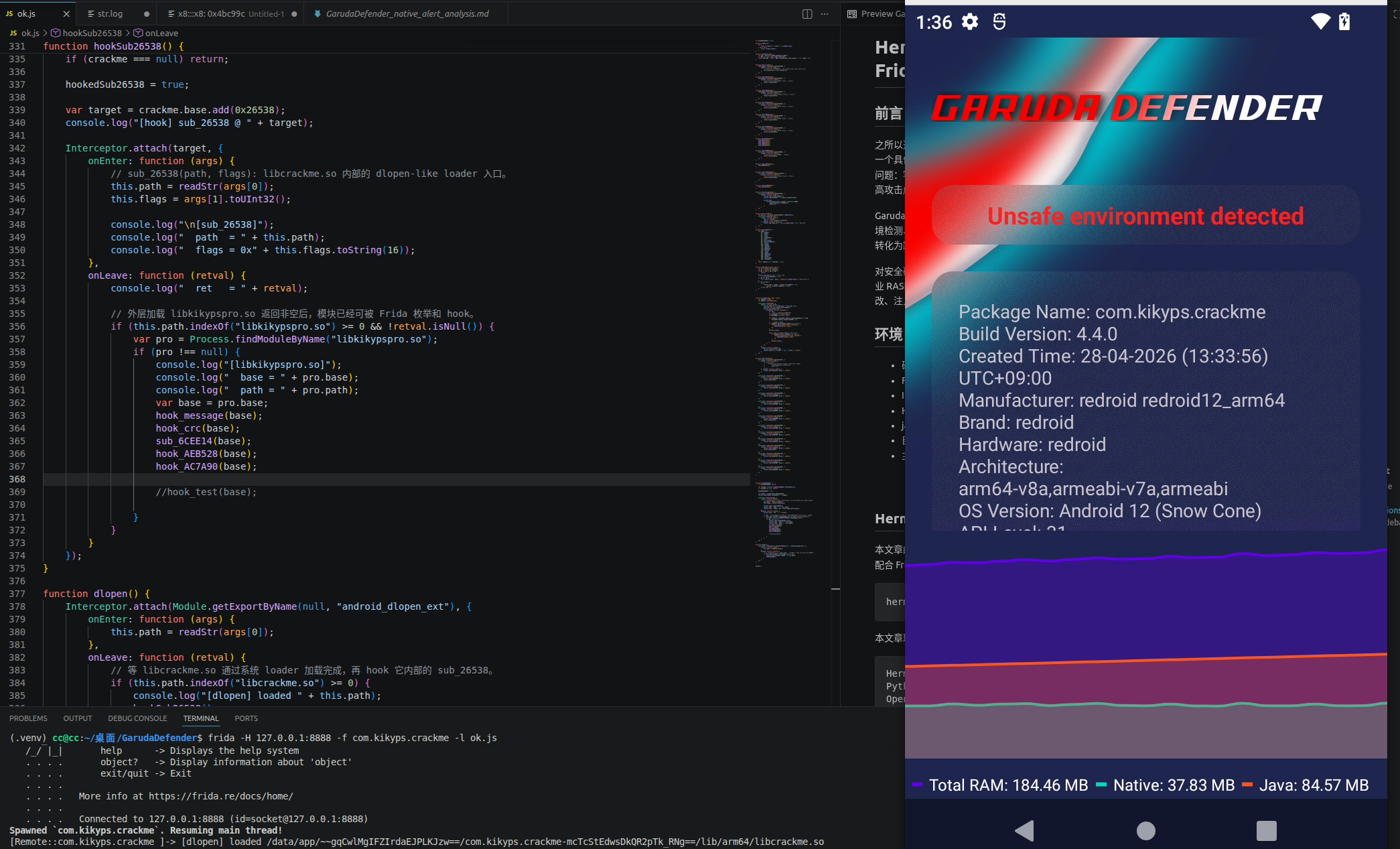
Task: Click function dlopen() on line 377
Action: pyautogui.click(x=96, y=594)
